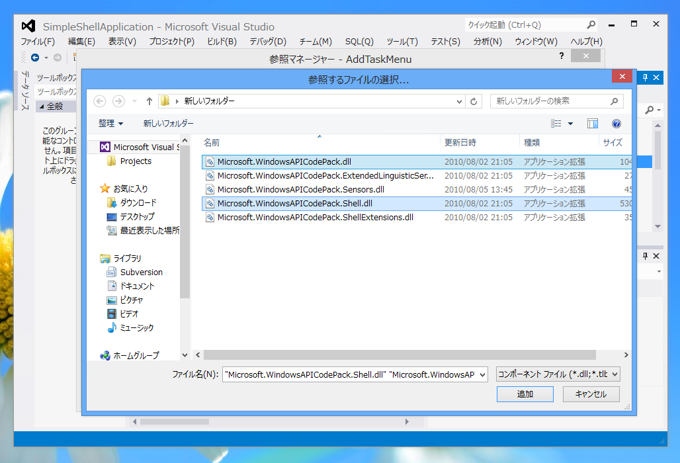This screenshot has width=680, height=463.
Task: Open view options dropdown arrow
Action: point(571,124)
